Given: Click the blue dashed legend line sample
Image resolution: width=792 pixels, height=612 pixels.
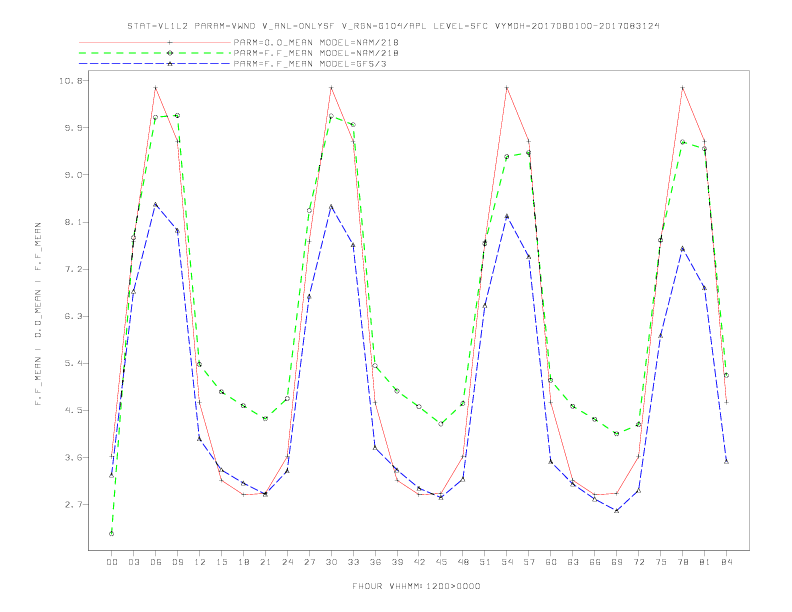Looking at the screenshot, I should [x=155, y=64].
